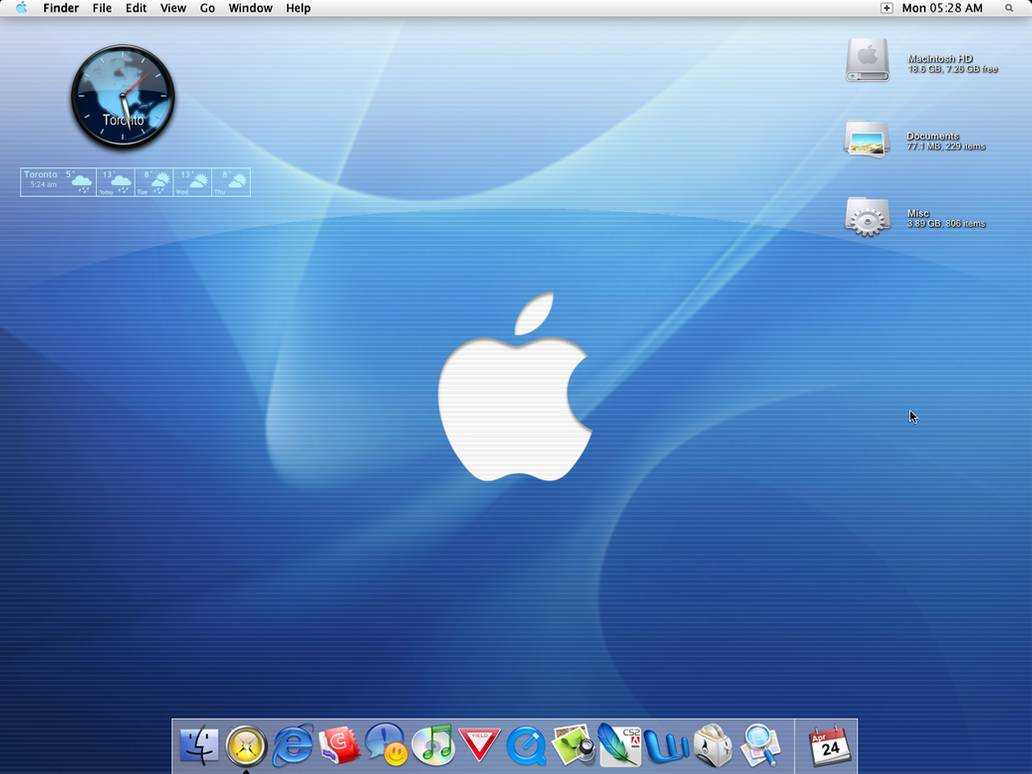This screenshot has width=1032, height=774.
Task: Open the Preview magnifier dock icon
Action: click(x=760, y=746)
